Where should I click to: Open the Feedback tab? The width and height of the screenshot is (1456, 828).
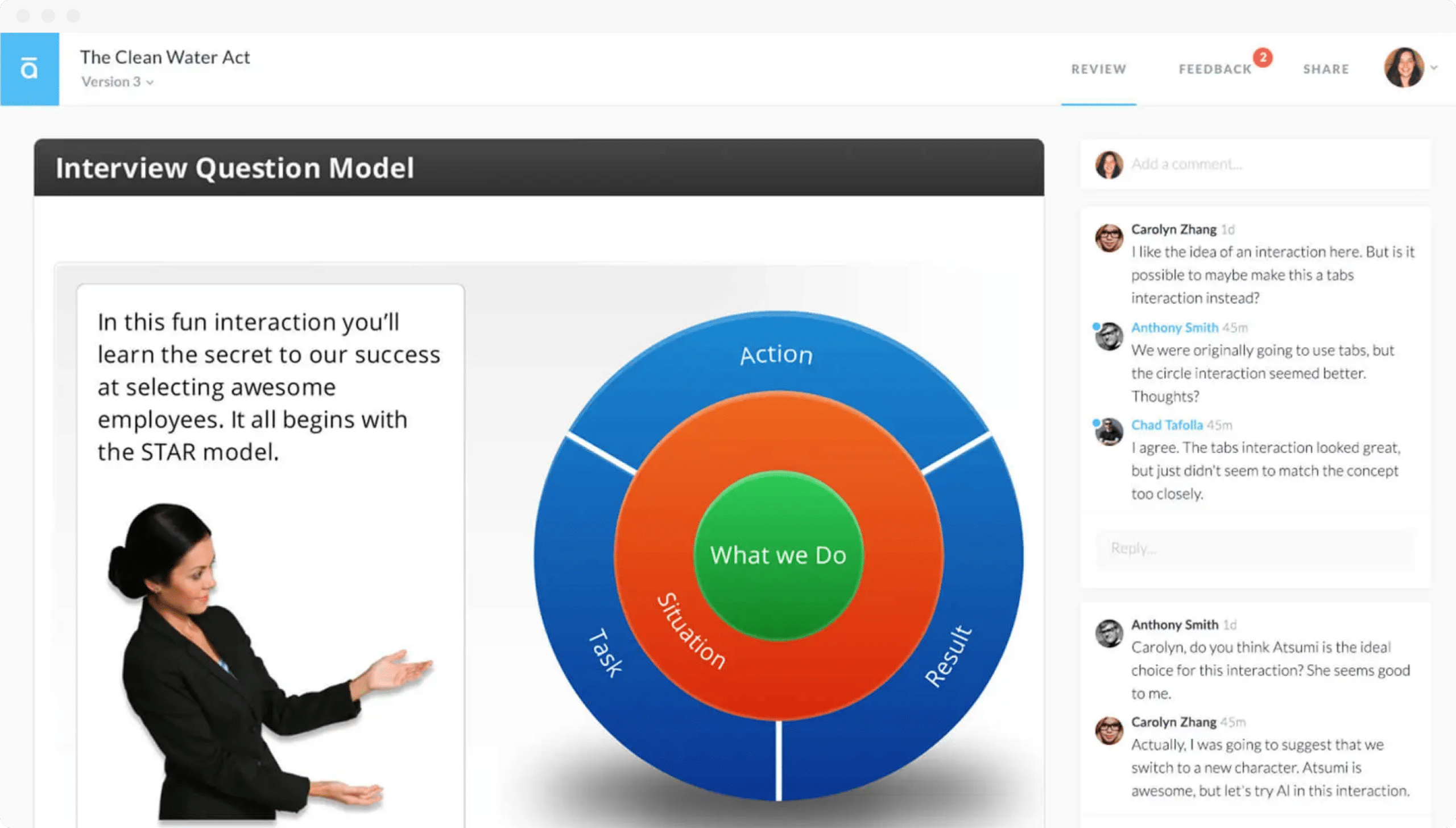tap(1215, 69)
